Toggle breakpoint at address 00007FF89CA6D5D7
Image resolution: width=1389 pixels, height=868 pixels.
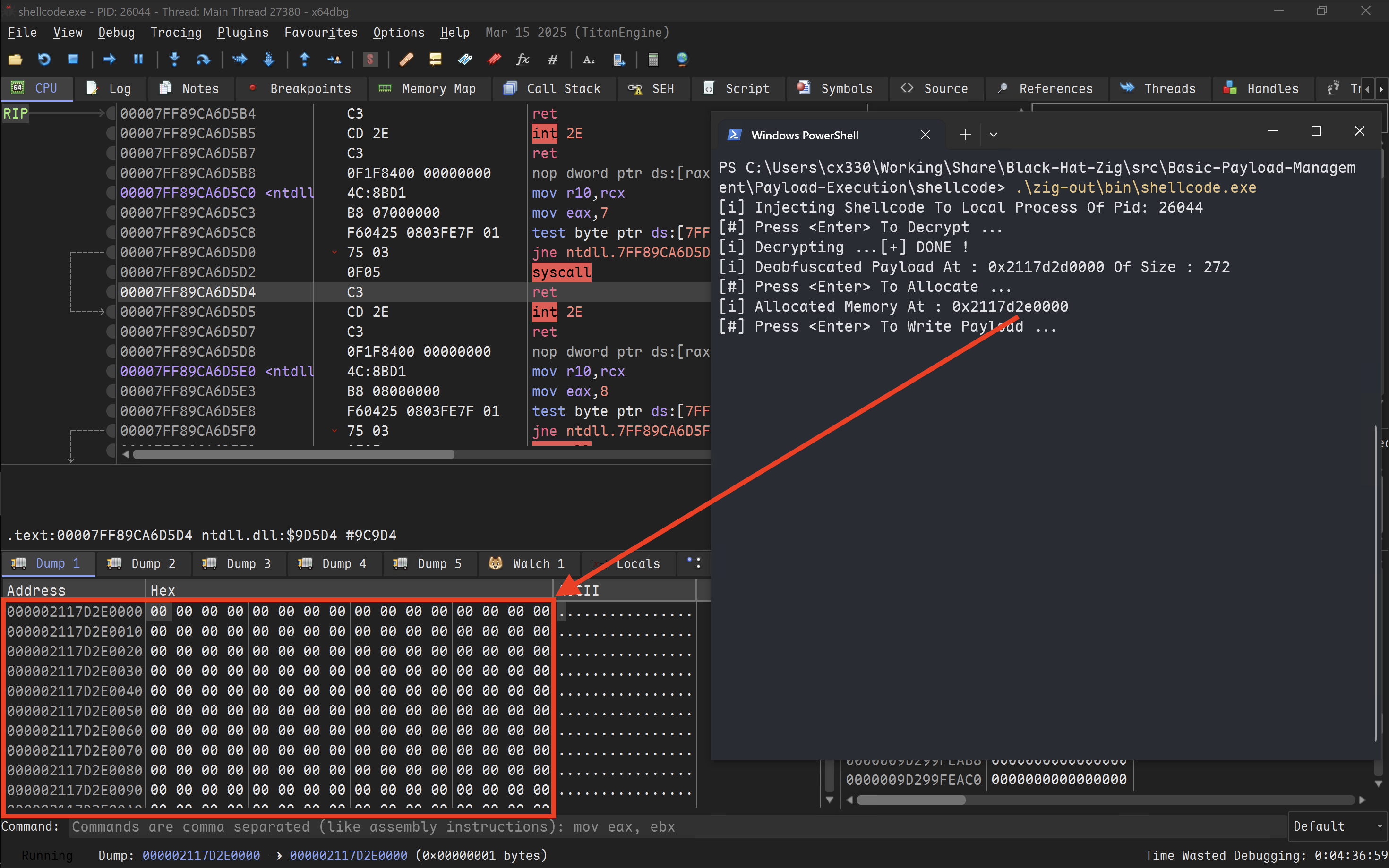111,332
